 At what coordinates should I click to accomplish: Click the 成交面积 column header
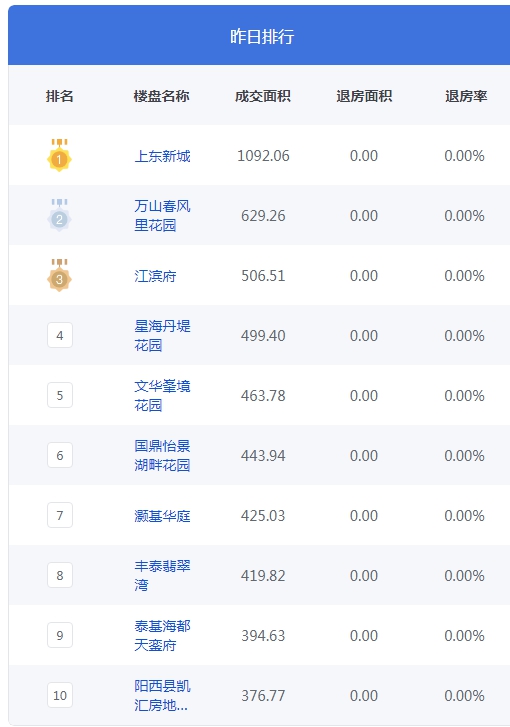tap(262, 96)
